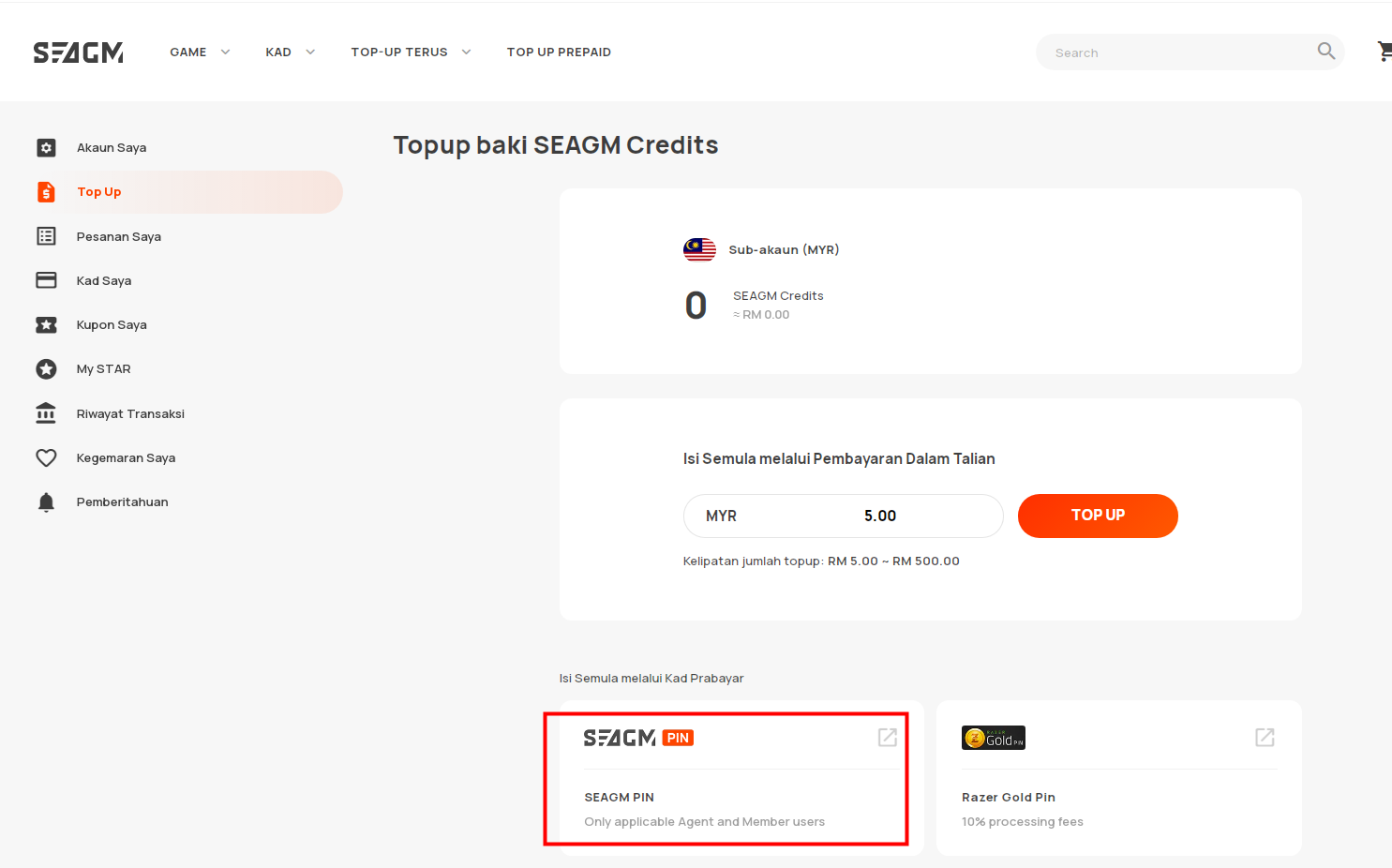Open TOP UP PREPAID menu item
This screenshot has height=868, width=1392.
tap(559, 52)
